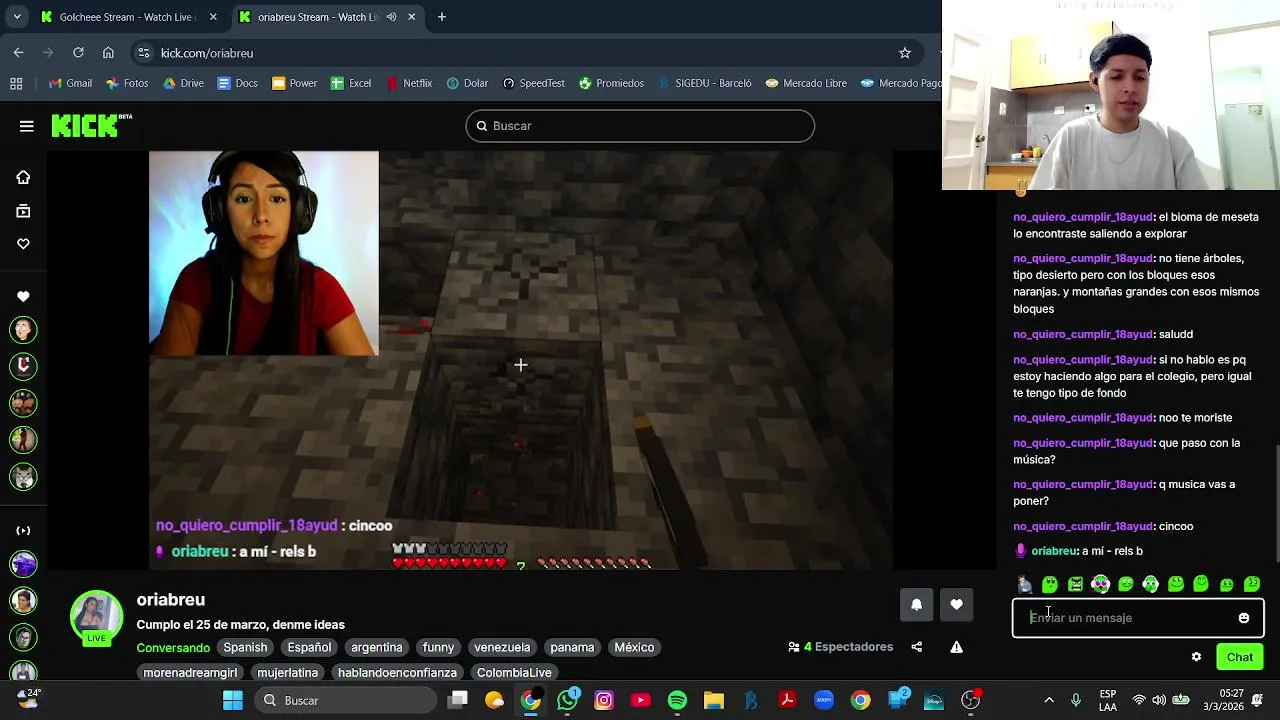Image resolution: width=1280 pixels, height=720 pixels.
Task: Open the taskbar volume control
Action: (x=1159, y=700)
